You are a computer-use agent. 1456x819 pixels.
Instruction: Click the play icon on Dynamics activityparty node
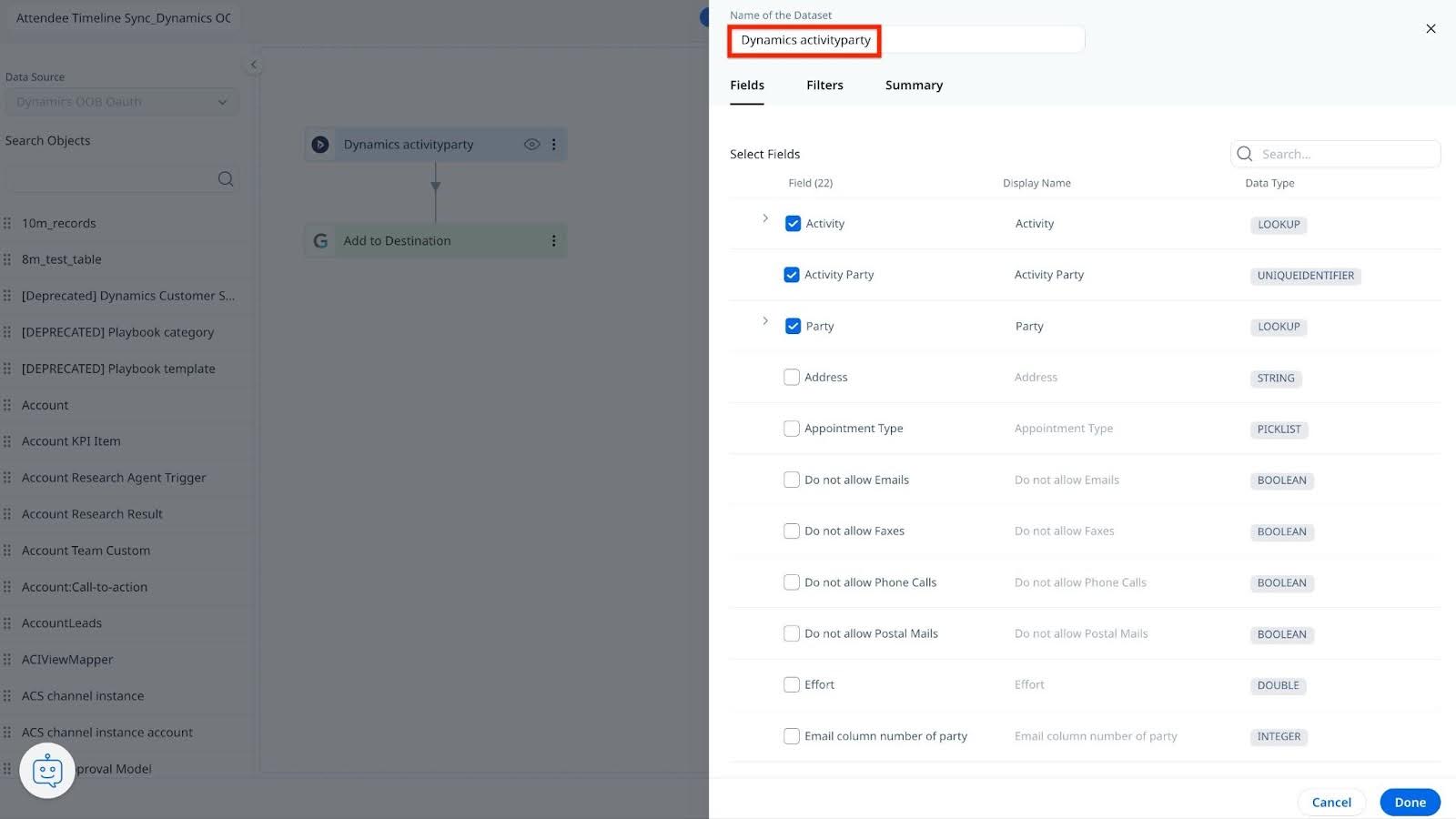point(320,144)
